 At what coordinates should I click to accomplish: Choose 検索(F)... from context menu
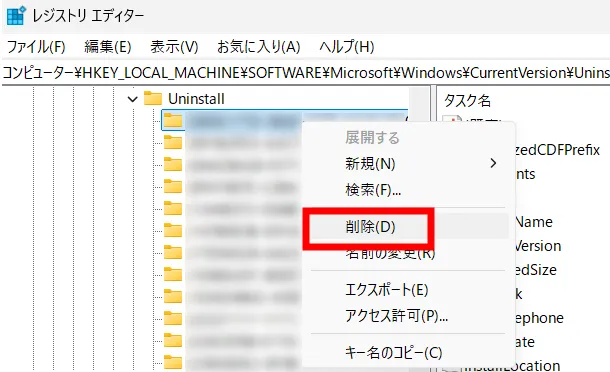coord(409,190)
